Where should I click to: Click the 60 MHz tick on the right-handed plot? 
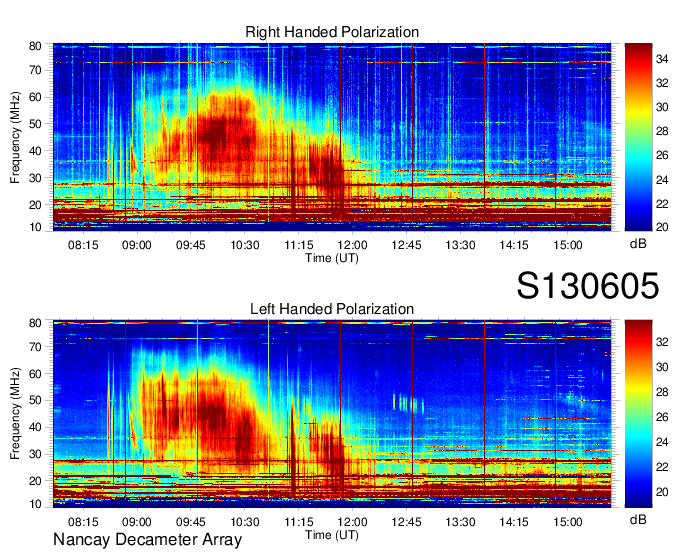pos(35,97)
